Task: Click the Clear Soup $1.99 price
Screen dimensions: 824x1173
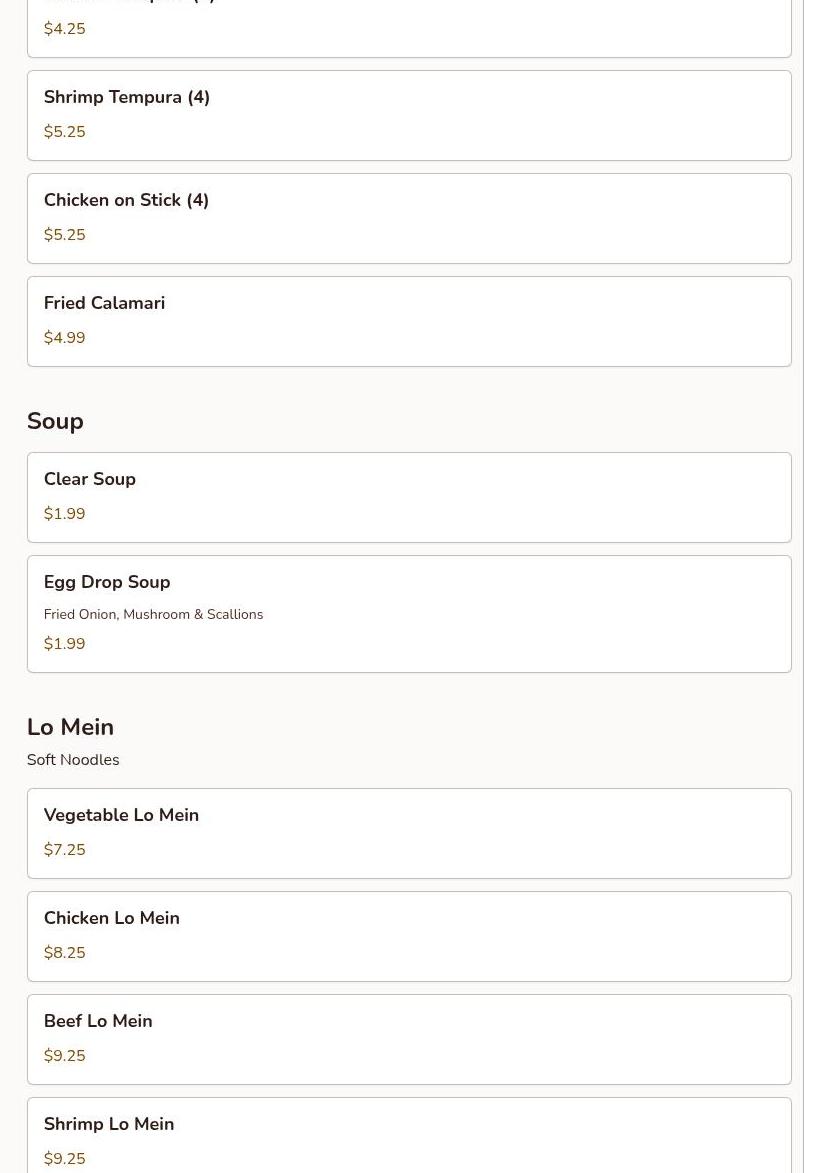Action: click(64, 514)
